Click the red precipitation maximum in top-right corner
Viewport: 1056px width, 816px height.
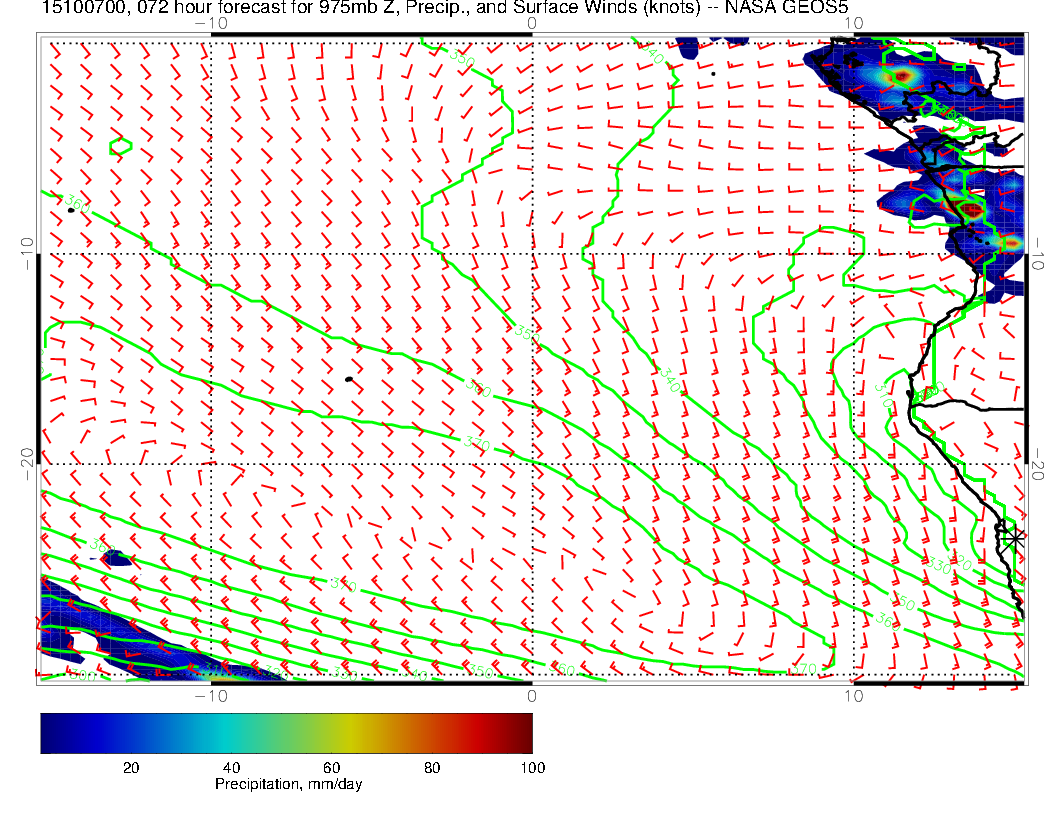[901, 76]
